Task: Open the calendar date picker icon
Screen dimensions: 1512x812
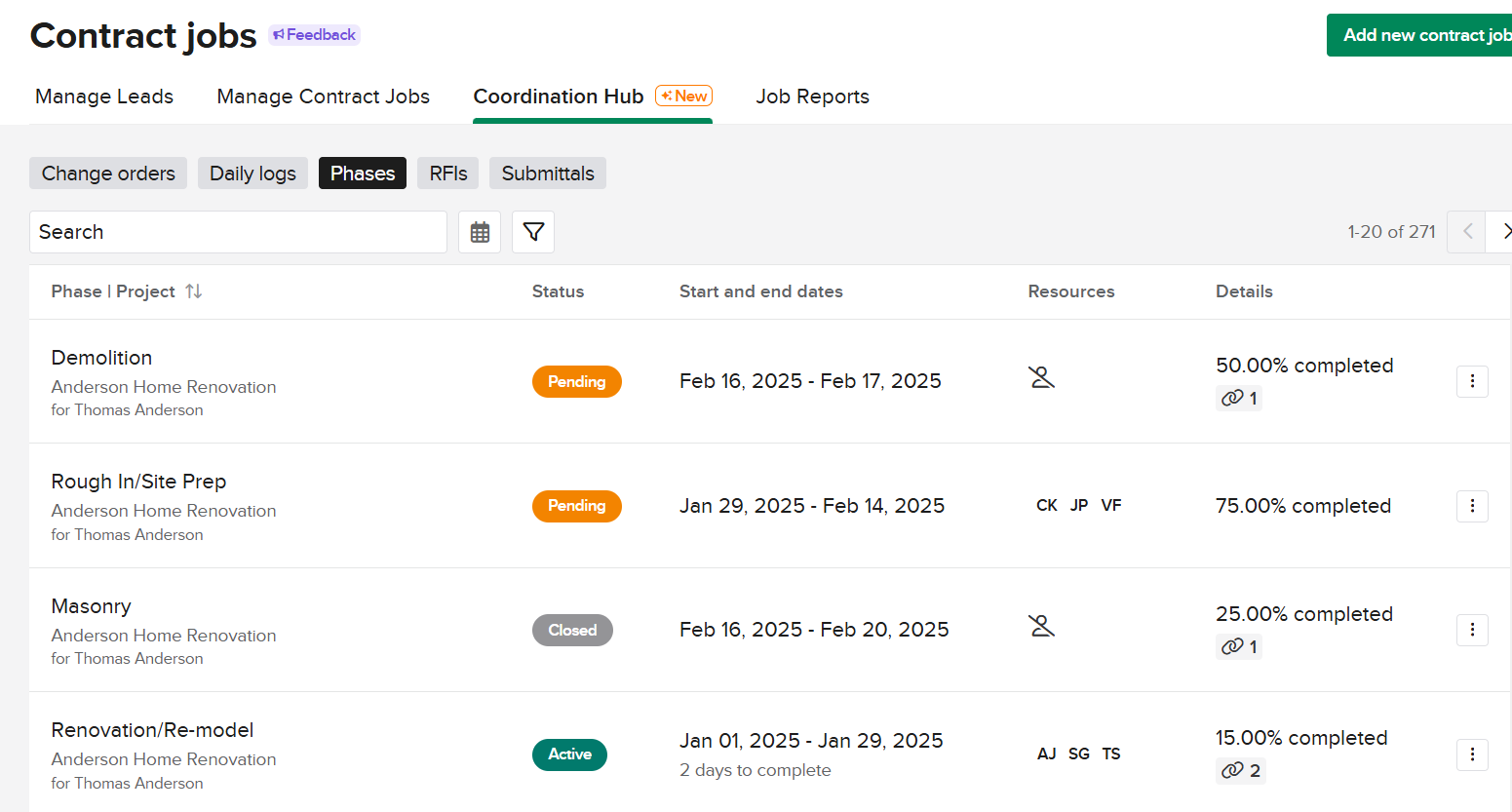Action: click(x=480, y=232)
